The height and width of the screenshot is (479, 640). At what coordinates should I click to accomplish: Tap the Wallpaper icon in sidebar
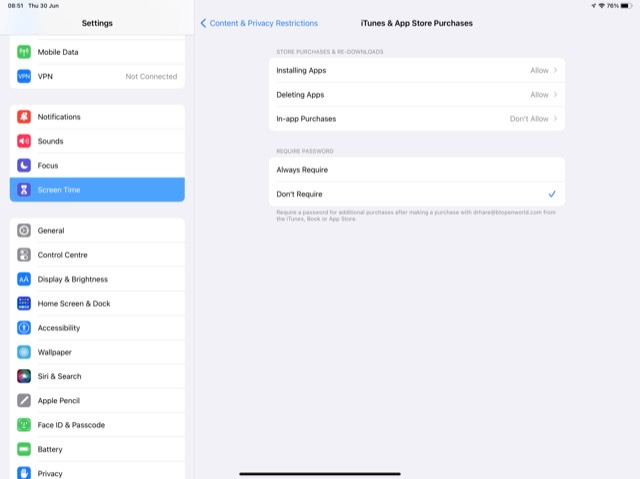tap(24, 352)
